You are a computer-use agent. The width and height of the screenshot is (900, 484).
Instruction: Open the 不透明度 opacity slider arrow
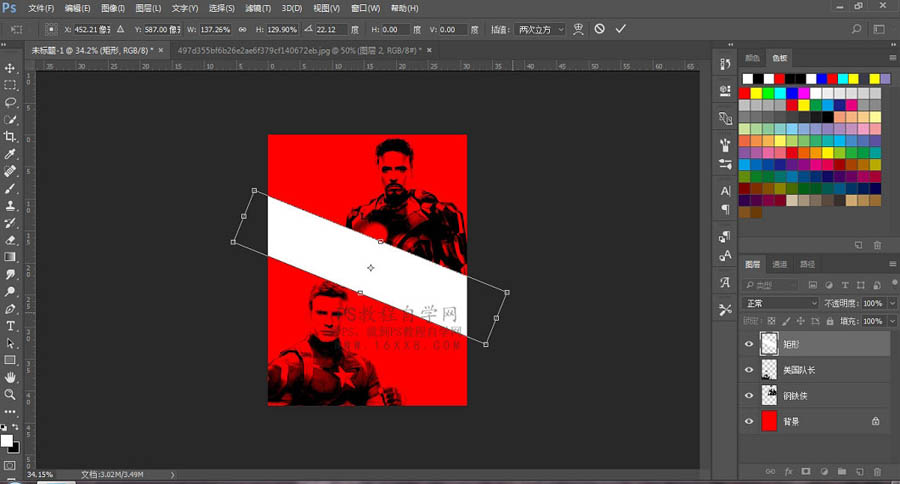pos(892,303)
